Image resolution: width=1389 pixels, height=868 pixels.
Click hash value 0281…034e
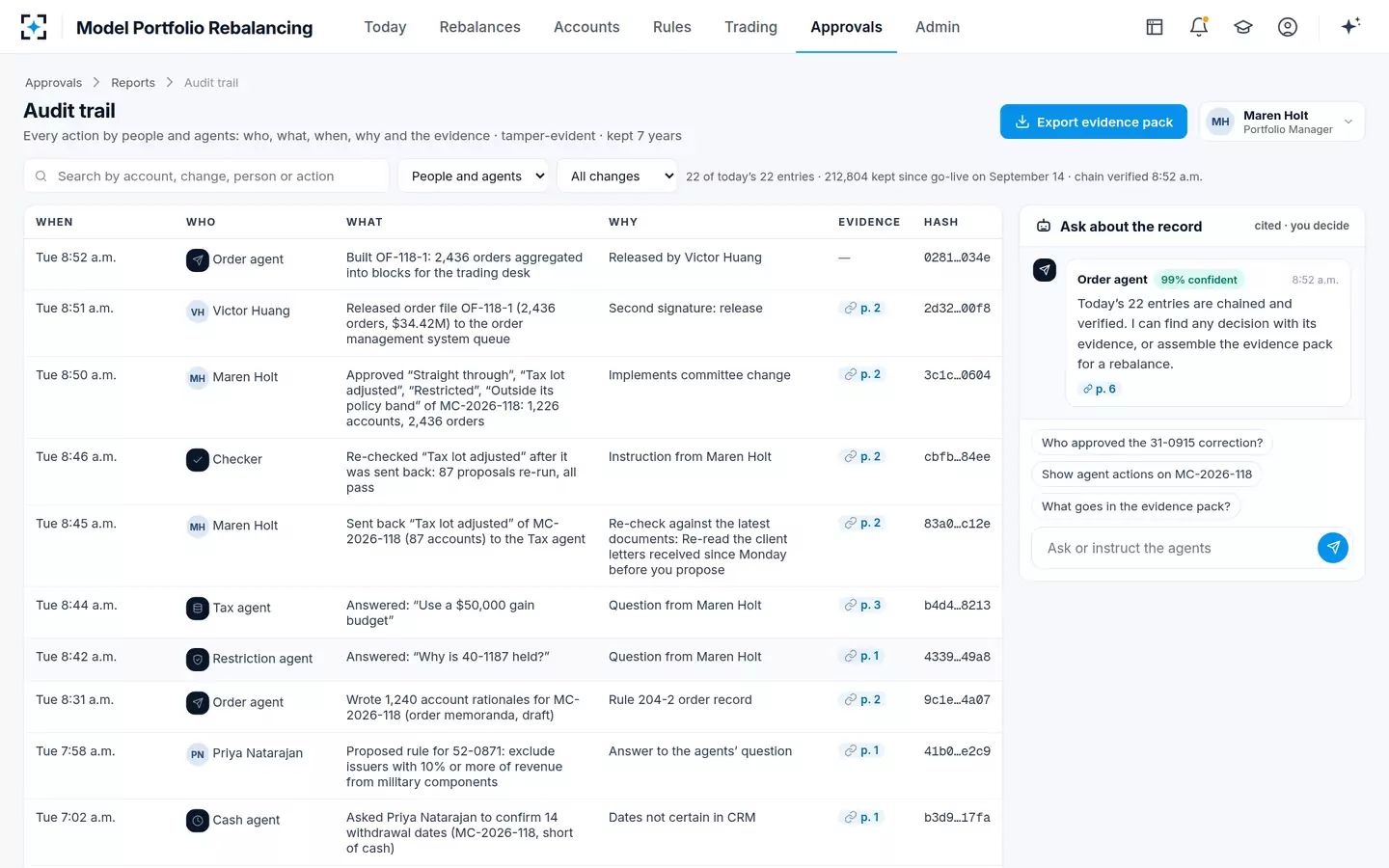click(957, 258)
